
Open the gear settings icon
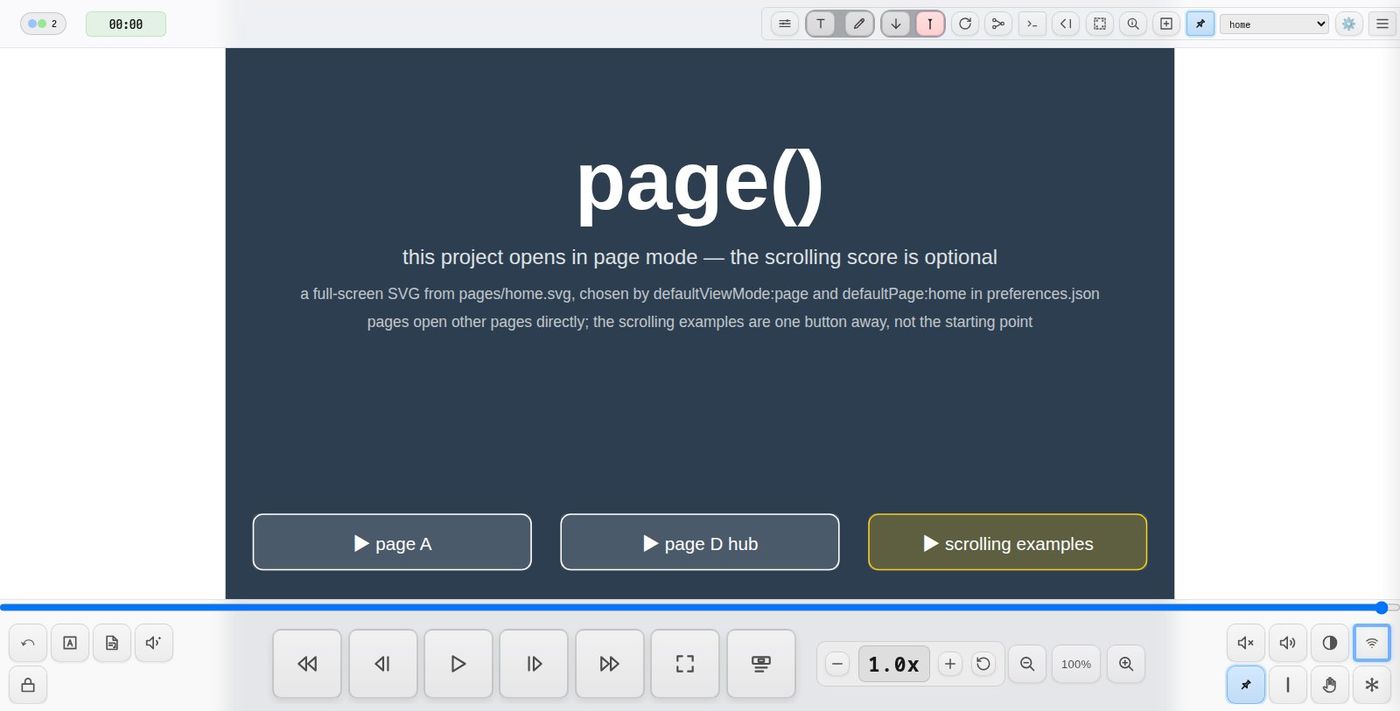1349,24
